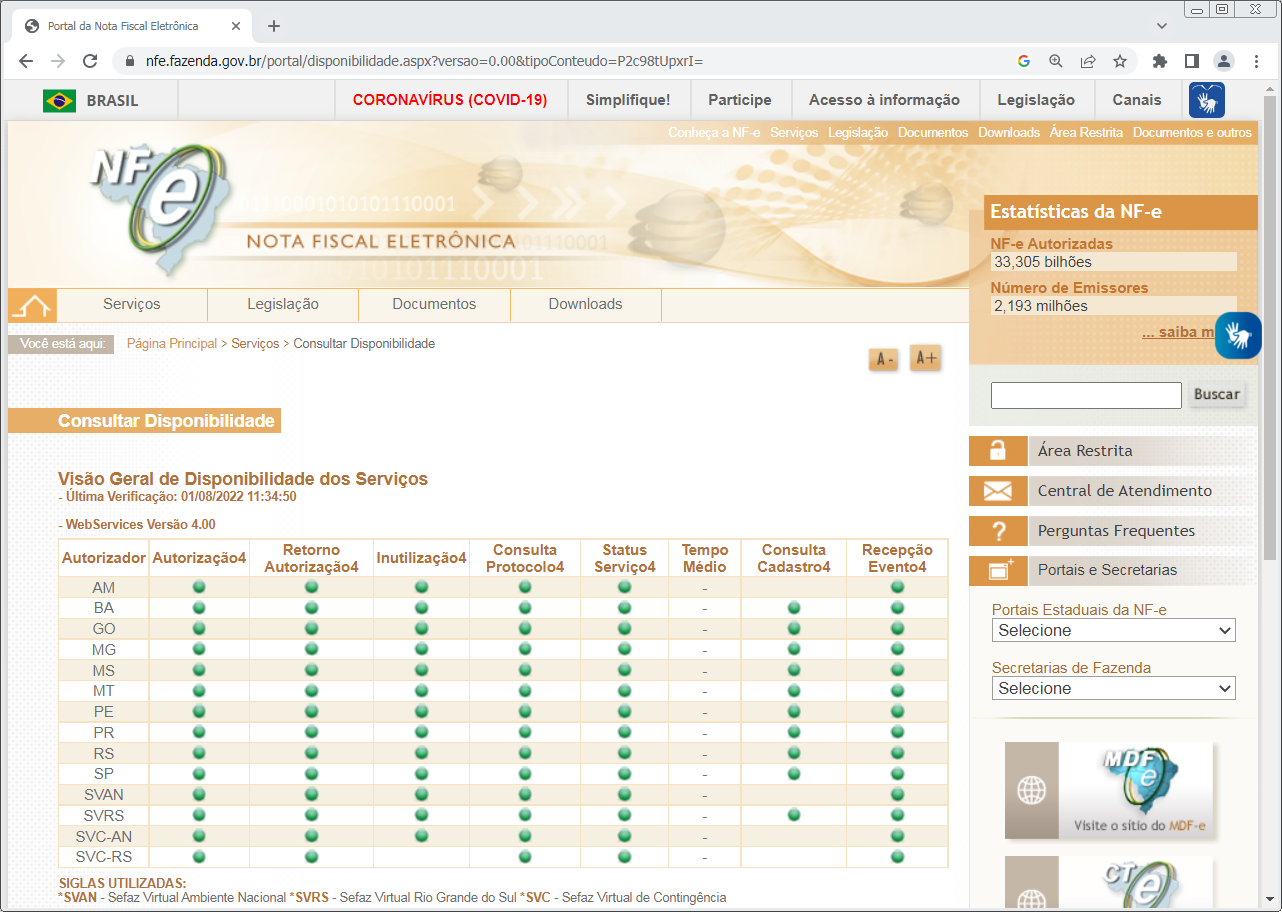Open VLibras accessibility hand icon widget
The width and height of the screenshot is (1282, 912).
pyautogui.click(x=1238, y=336)
